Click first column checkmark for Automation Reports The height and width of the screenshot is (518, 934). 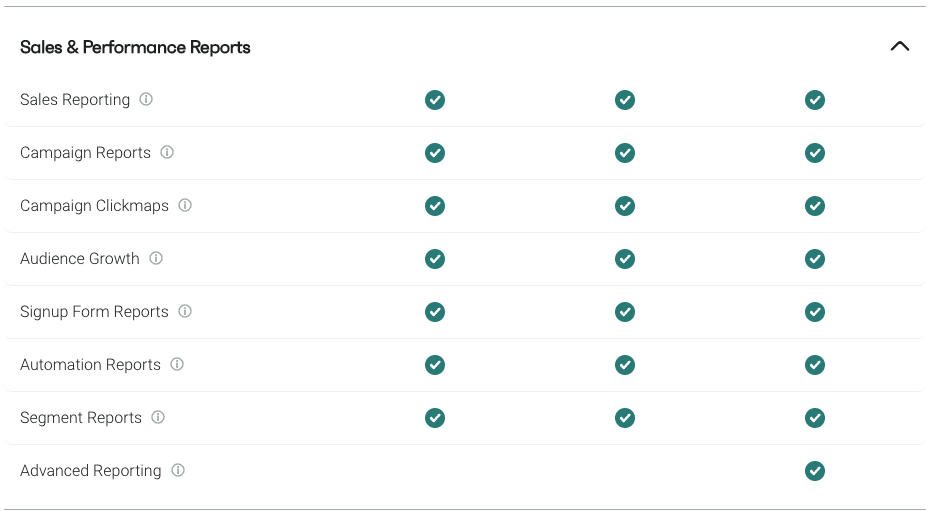pyautogui.click(x=435, y=364)
